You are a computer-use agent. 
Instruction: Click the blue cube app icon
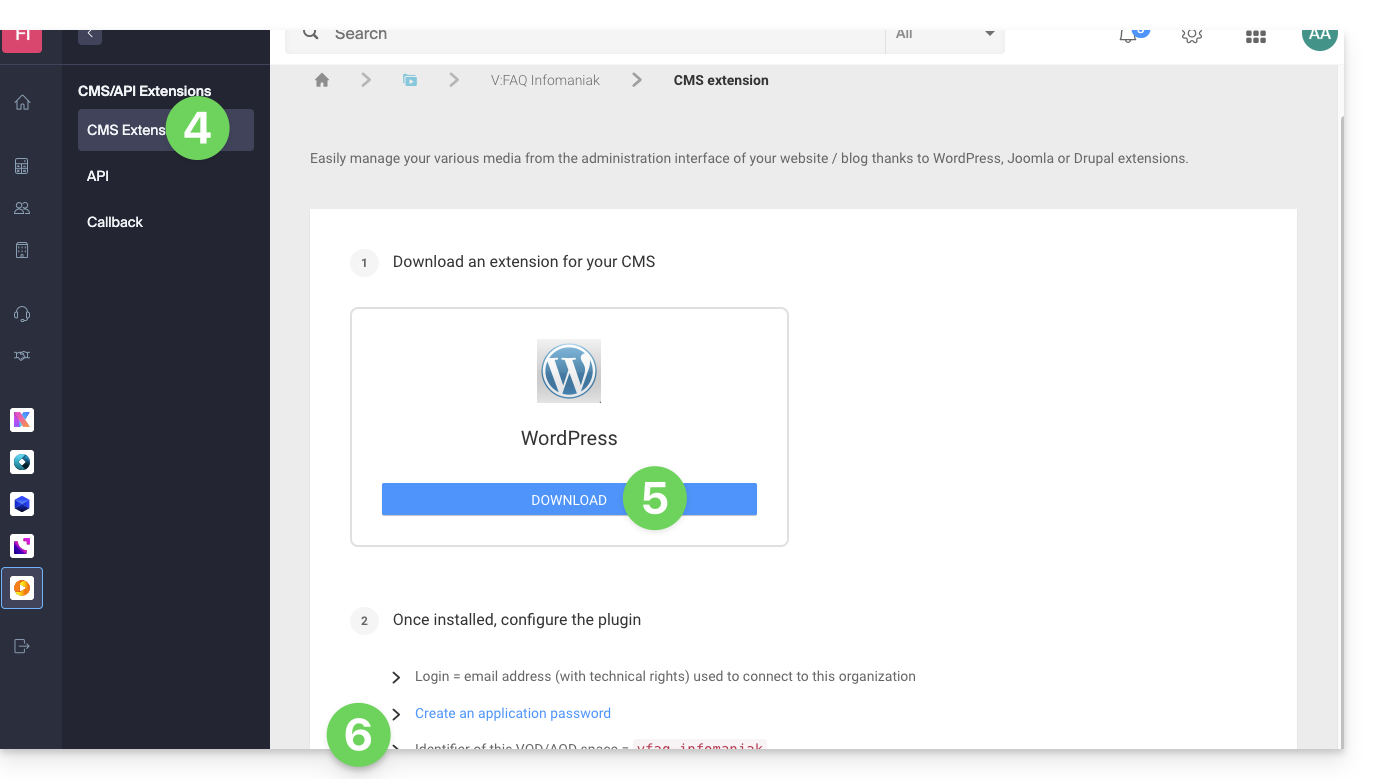(x=22, y=504)
